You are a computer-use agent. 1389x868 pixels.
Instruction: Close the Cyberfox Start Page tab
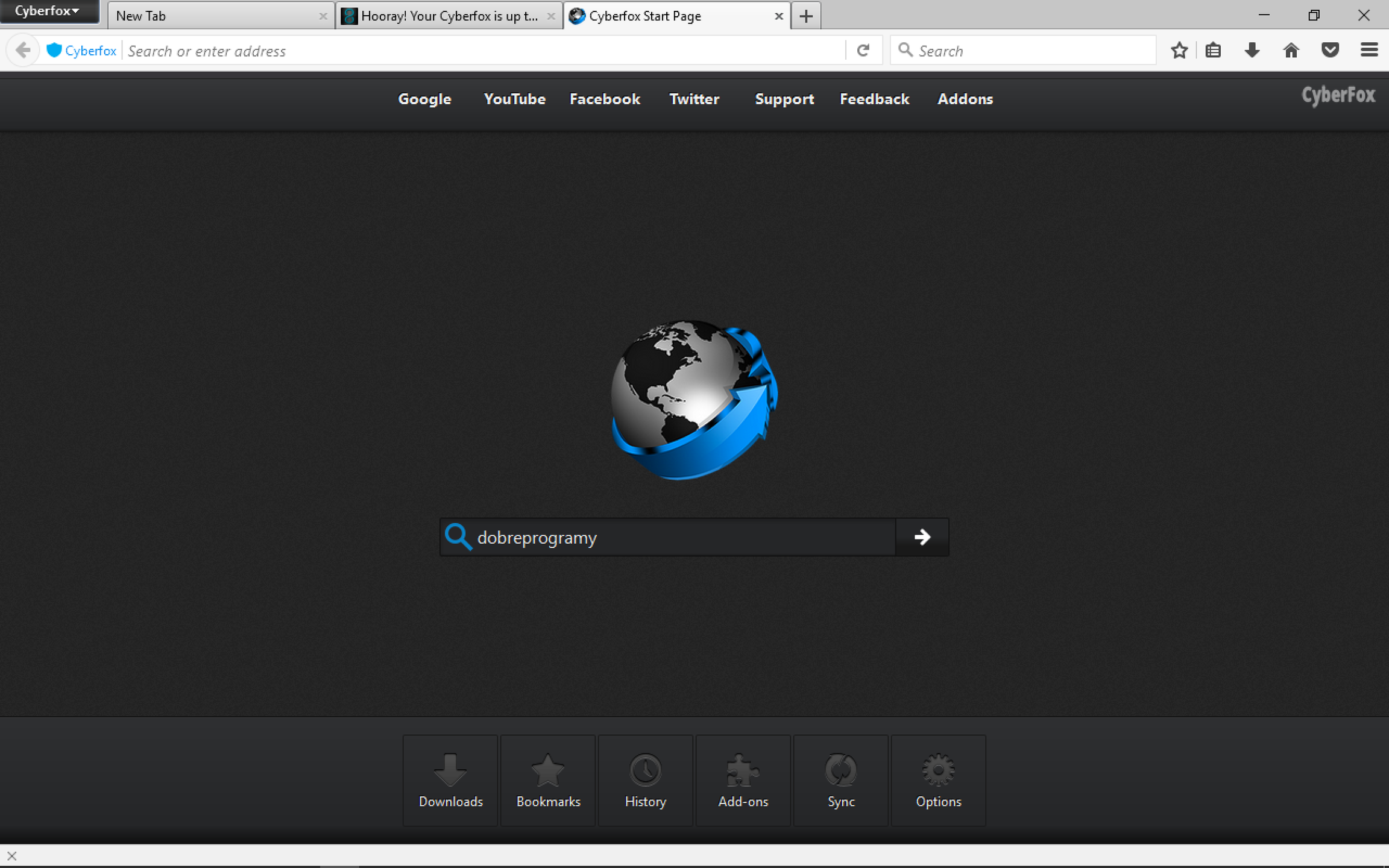point(778,16)
